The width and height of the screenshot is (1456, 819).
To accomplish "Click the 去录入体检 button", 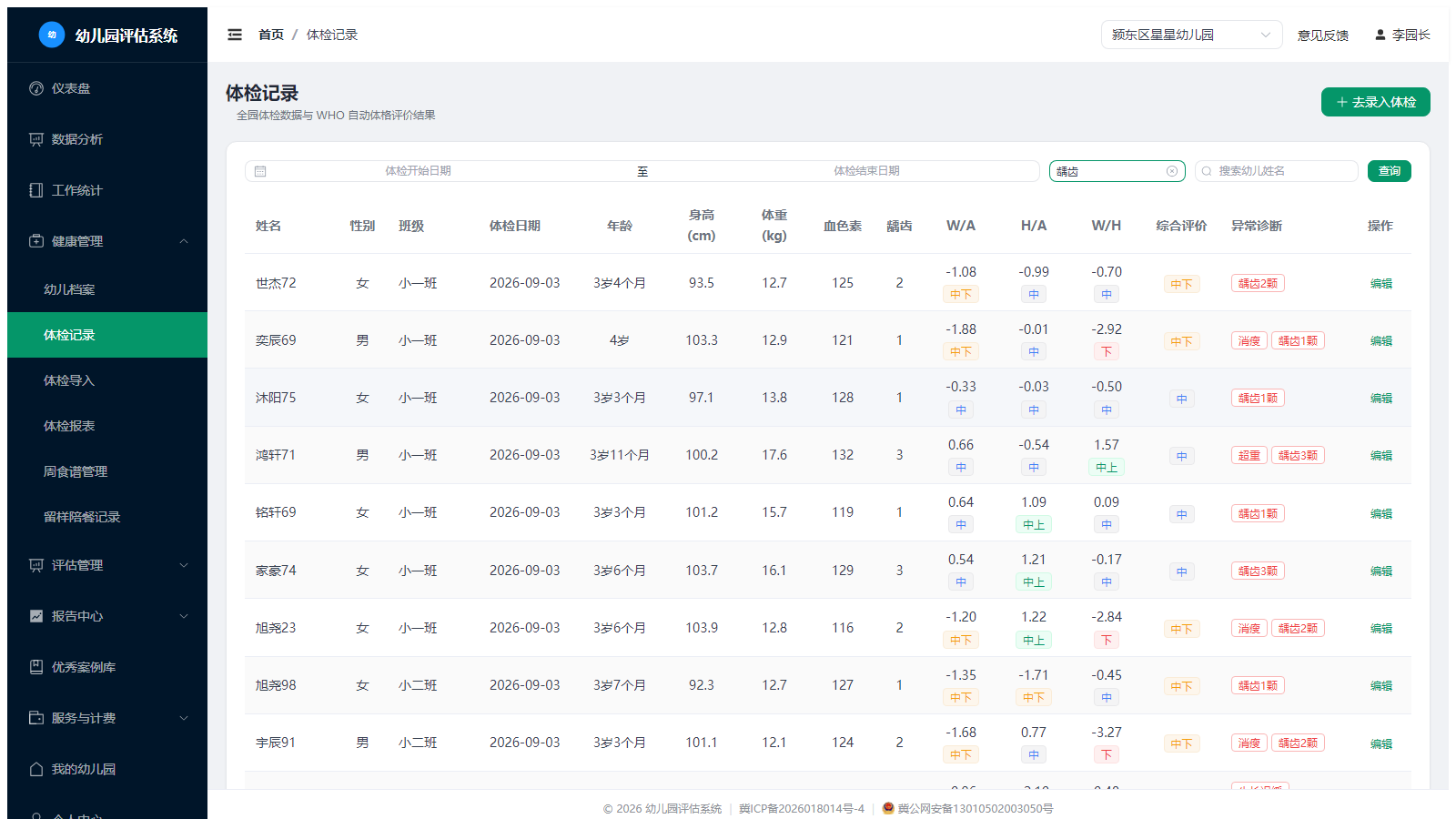I will [x=1375, y=102].
